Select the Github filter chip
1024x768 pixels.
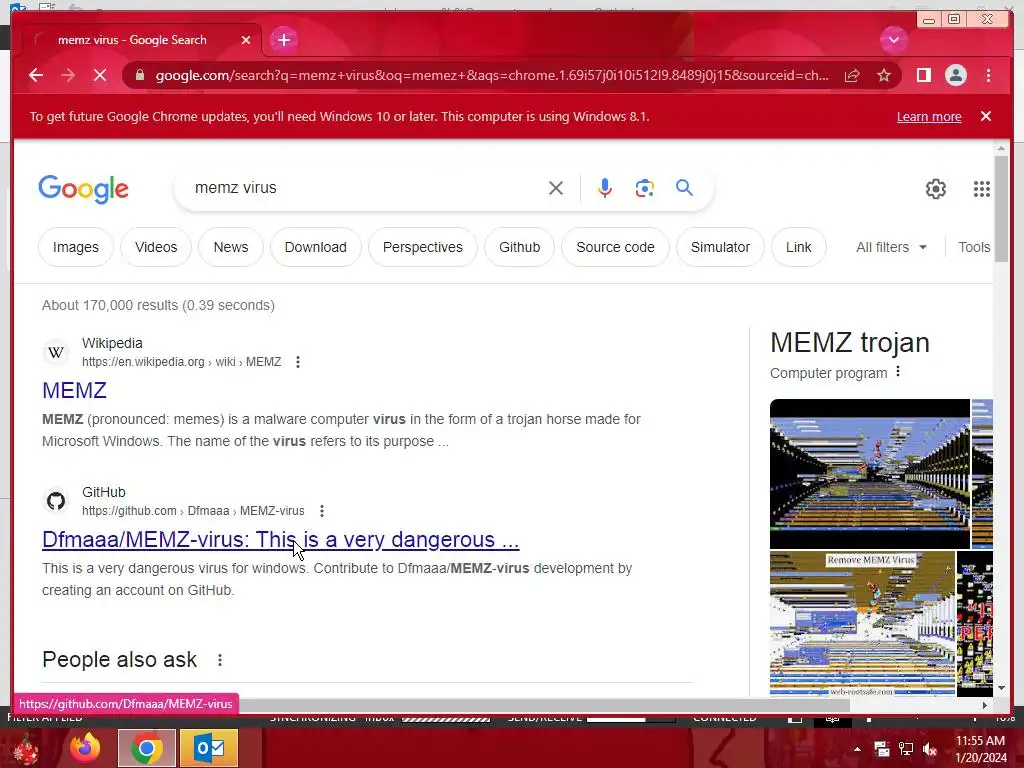pos(519,247)
